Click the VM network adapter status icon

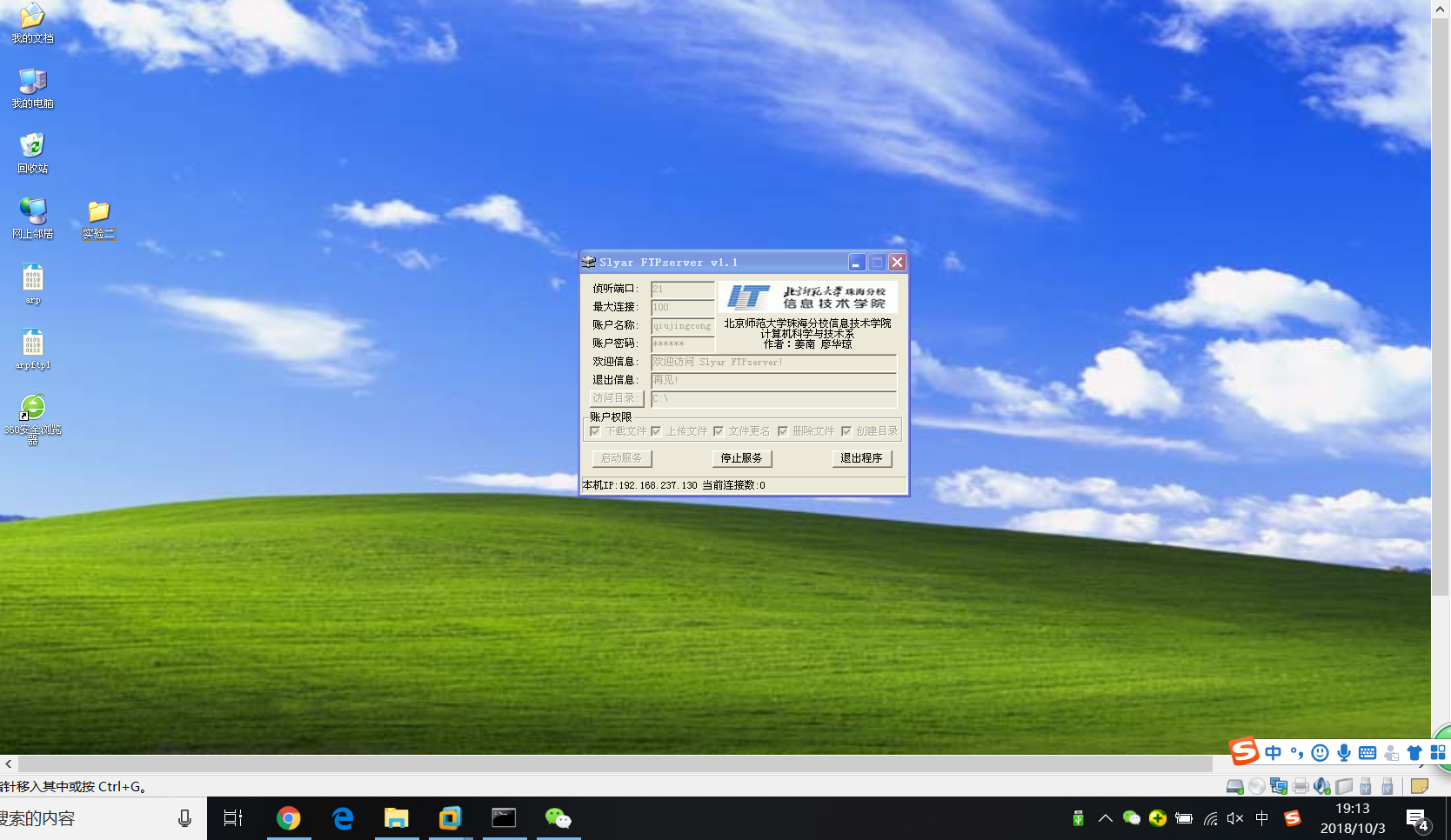coord(1279,787)
